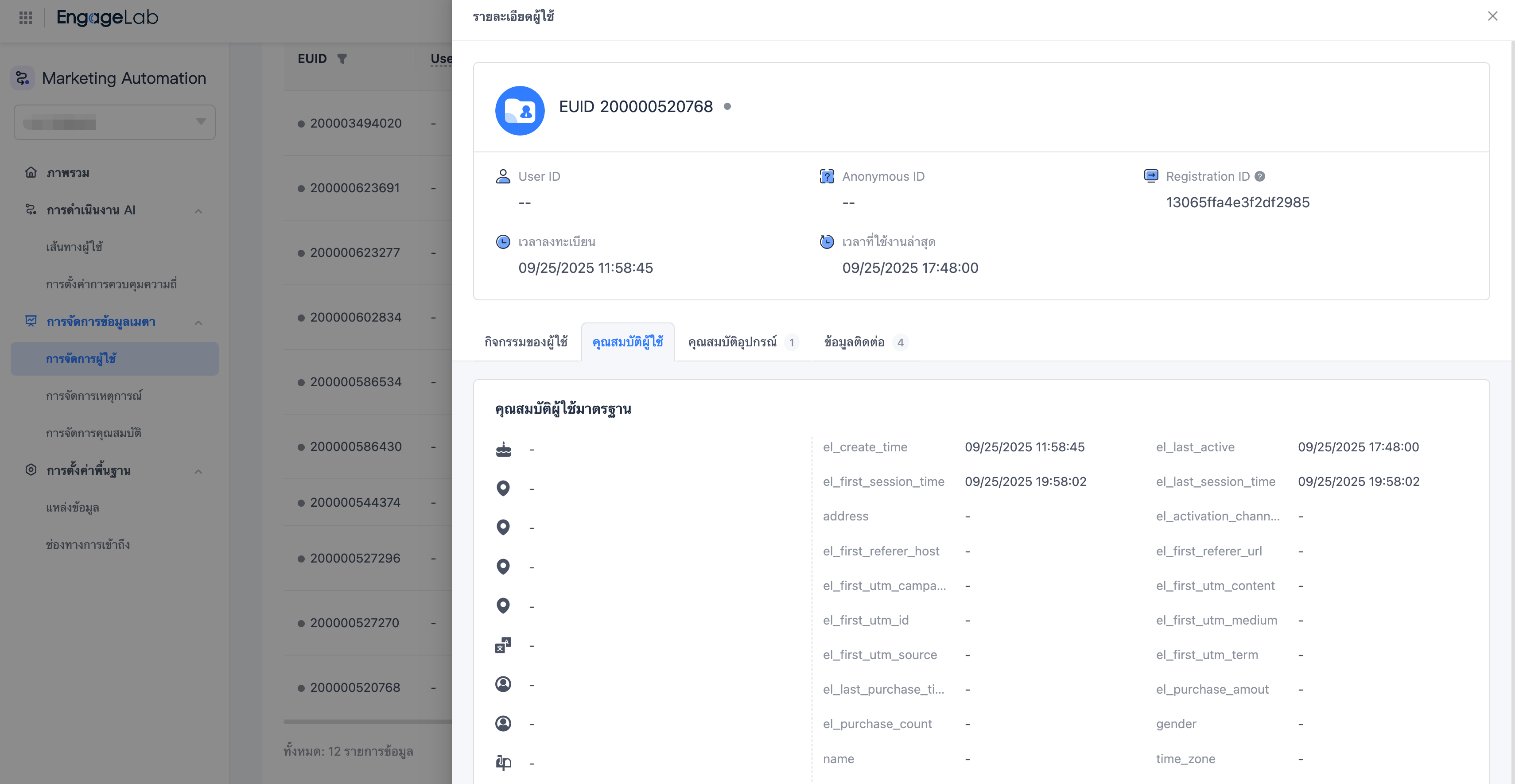
Task: Open the app grid launcher icon
Action: (x=25, y=18)
